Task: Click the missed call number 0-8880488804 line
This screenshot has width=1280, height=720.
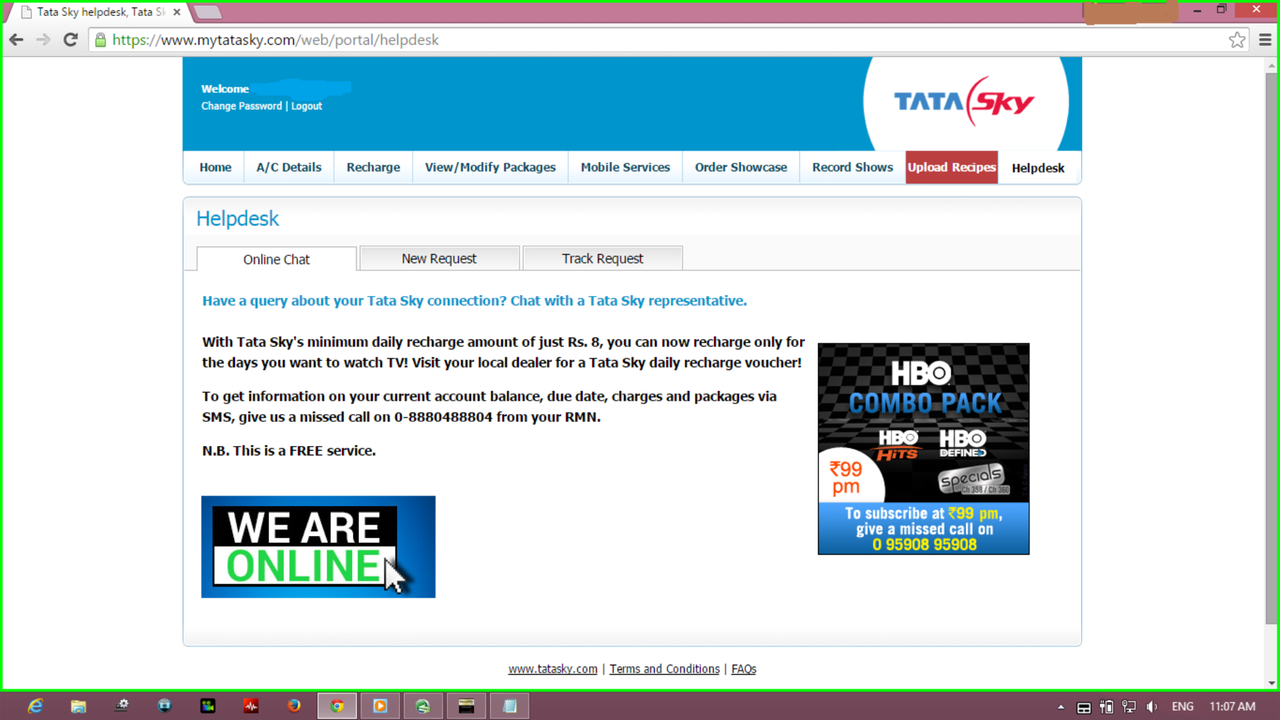Action: coord(402,417)
